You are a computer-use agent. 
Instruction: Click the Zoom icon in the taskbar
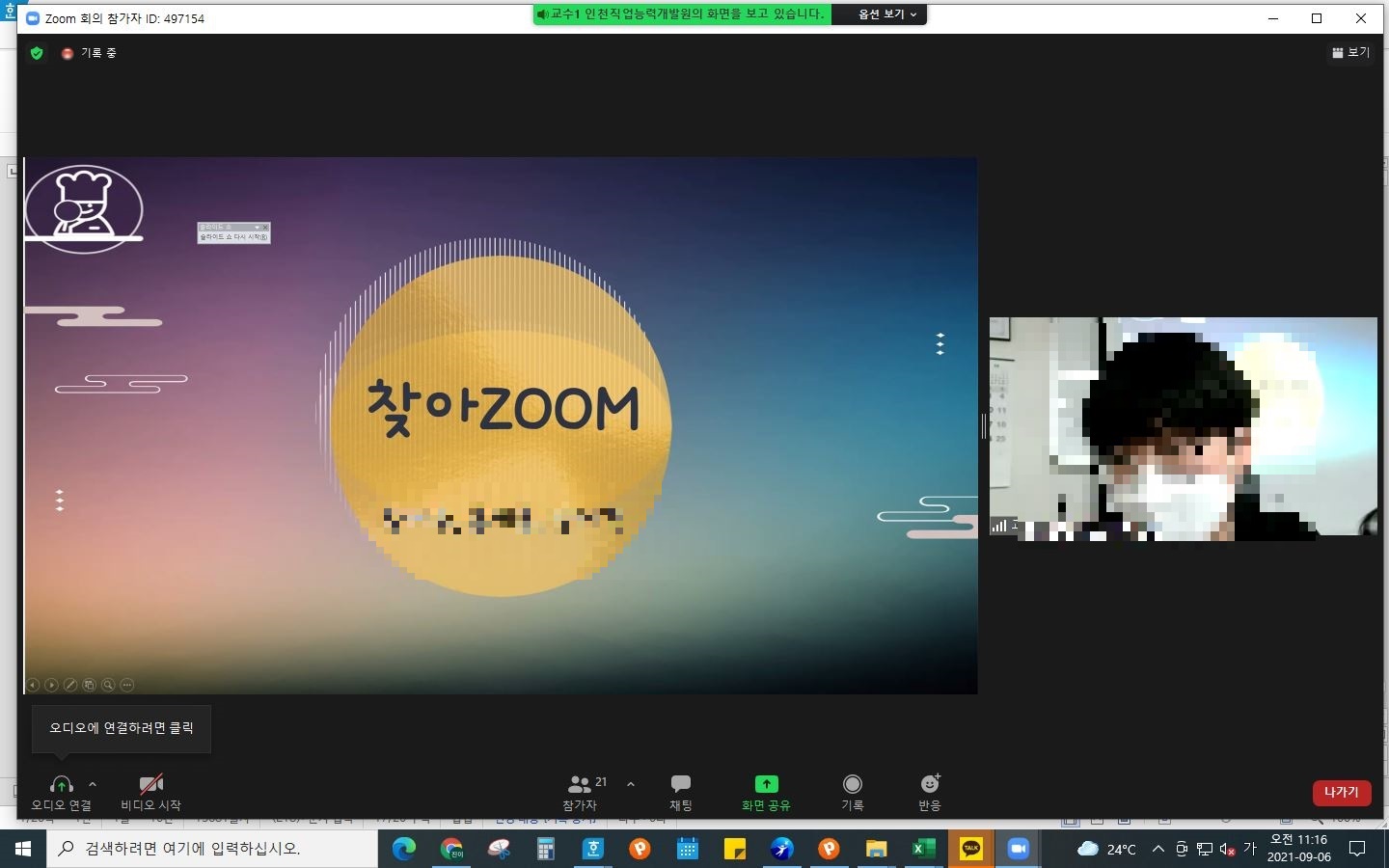tap(1018, 849)
